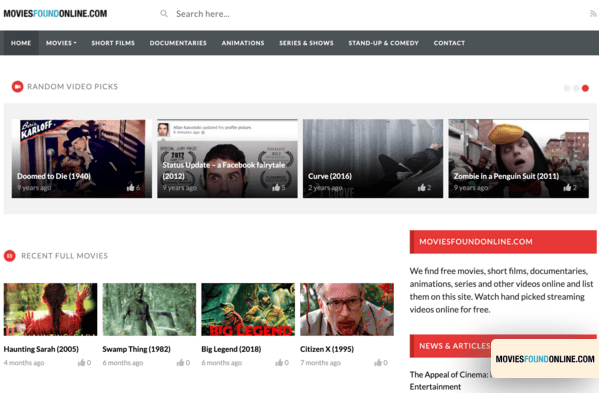Open Swamp Thing (1982) title link
The height and width of the screenshot is (393, 599).
136,349
